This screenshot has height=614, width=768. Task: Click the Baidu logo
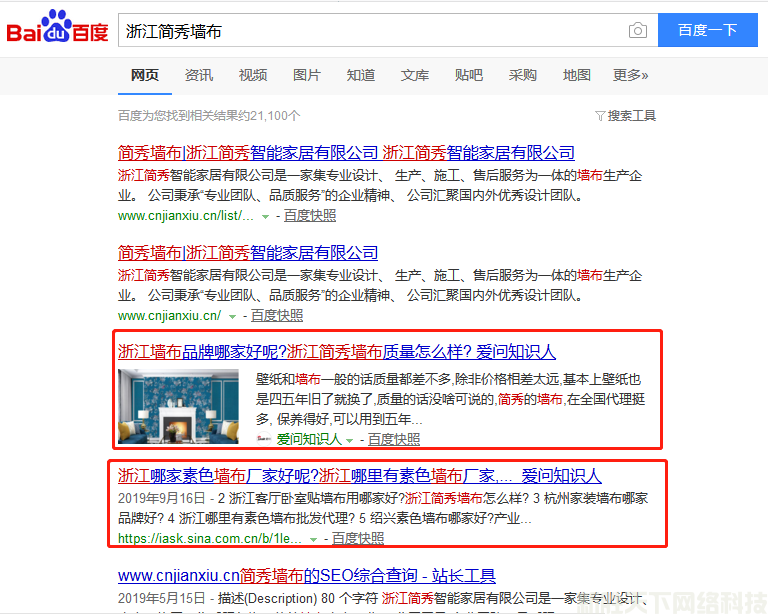point(57,30)
